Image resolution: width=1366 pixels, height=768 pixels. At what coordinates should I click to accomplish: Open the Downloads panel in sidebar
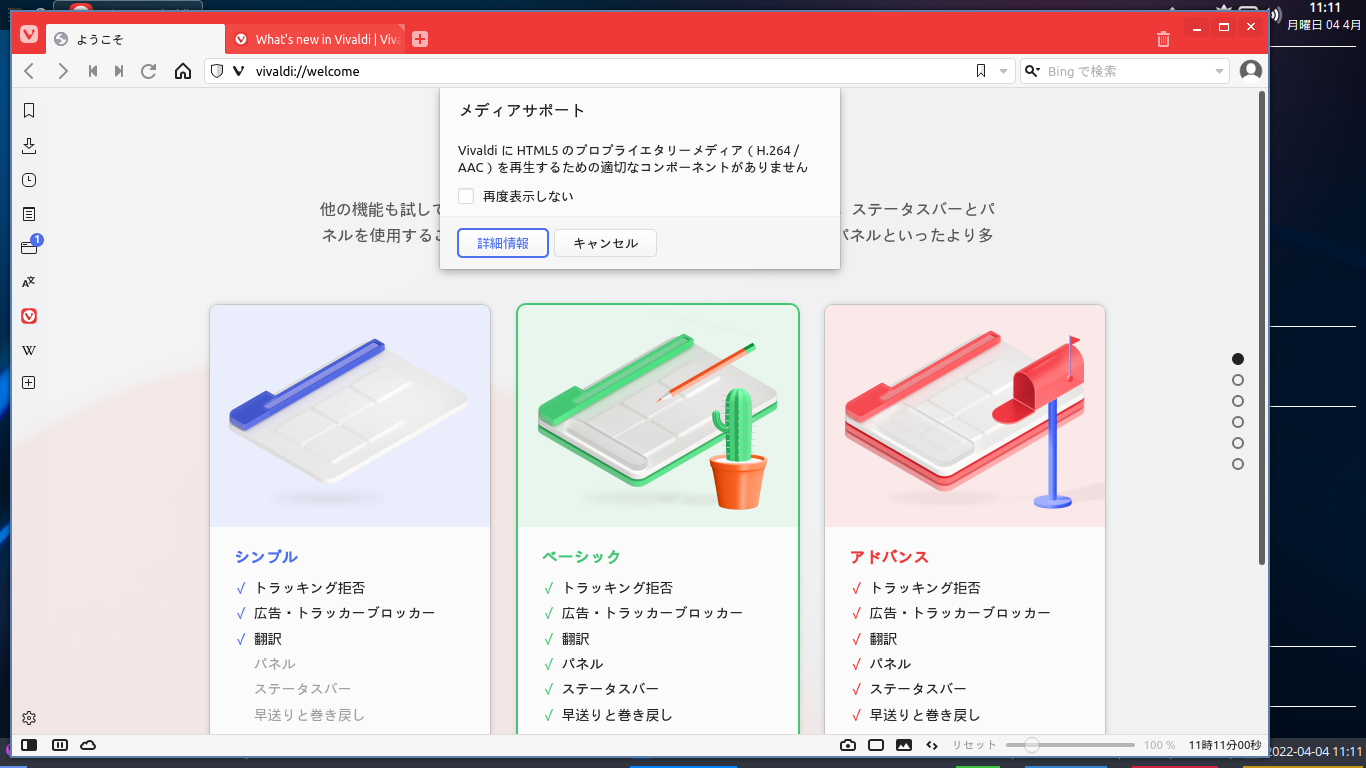tap(29, 146)
